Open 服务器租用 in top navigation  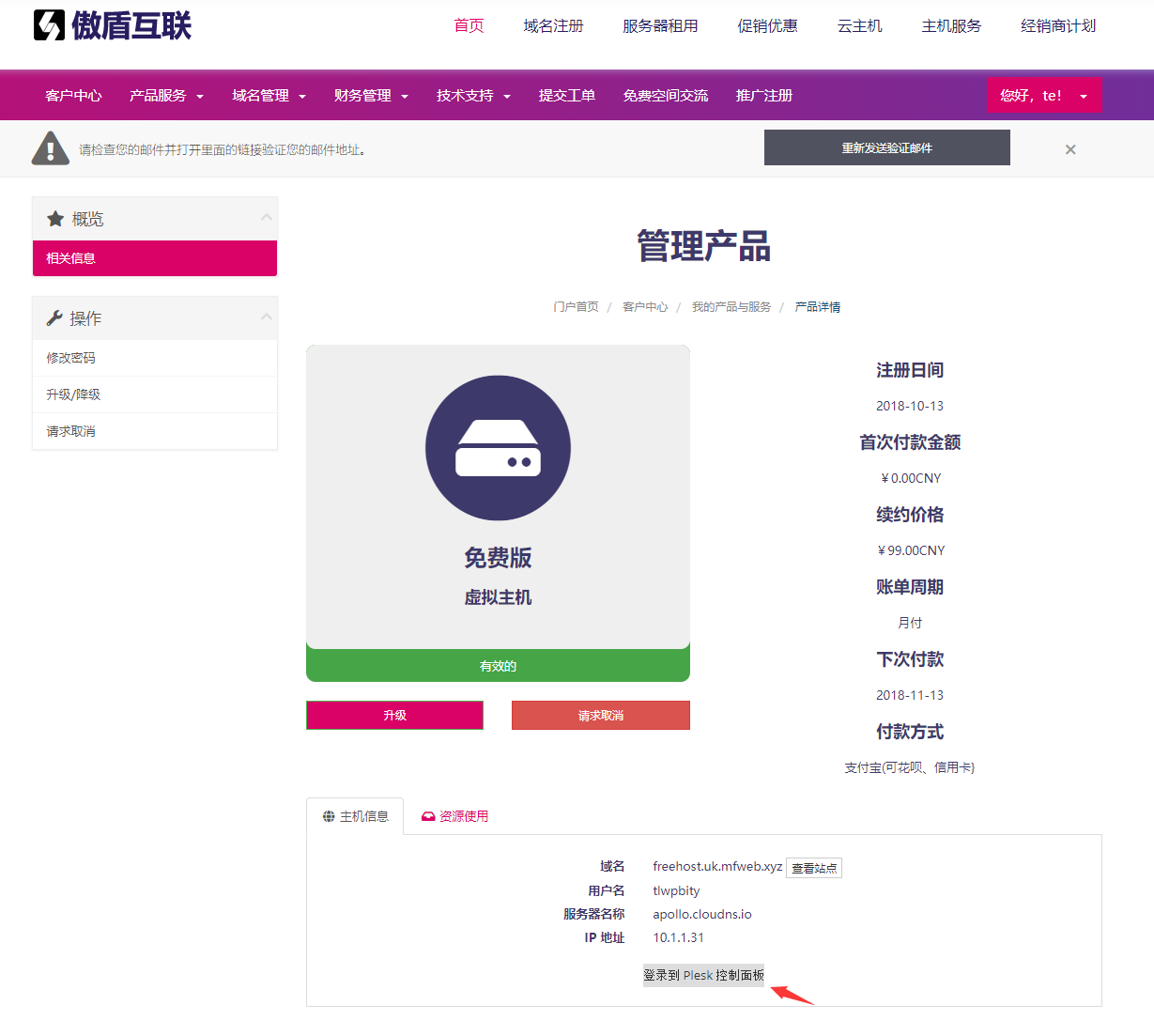660,26
